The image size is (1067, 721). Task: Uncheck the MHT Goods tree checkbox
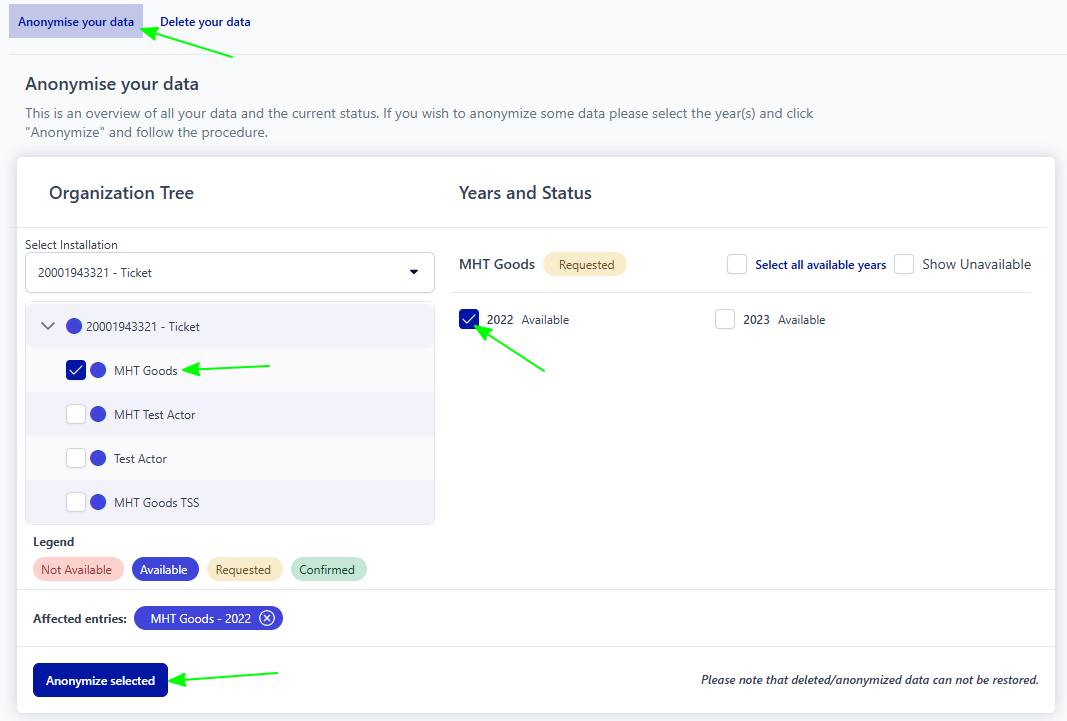(x=76, y=370)
